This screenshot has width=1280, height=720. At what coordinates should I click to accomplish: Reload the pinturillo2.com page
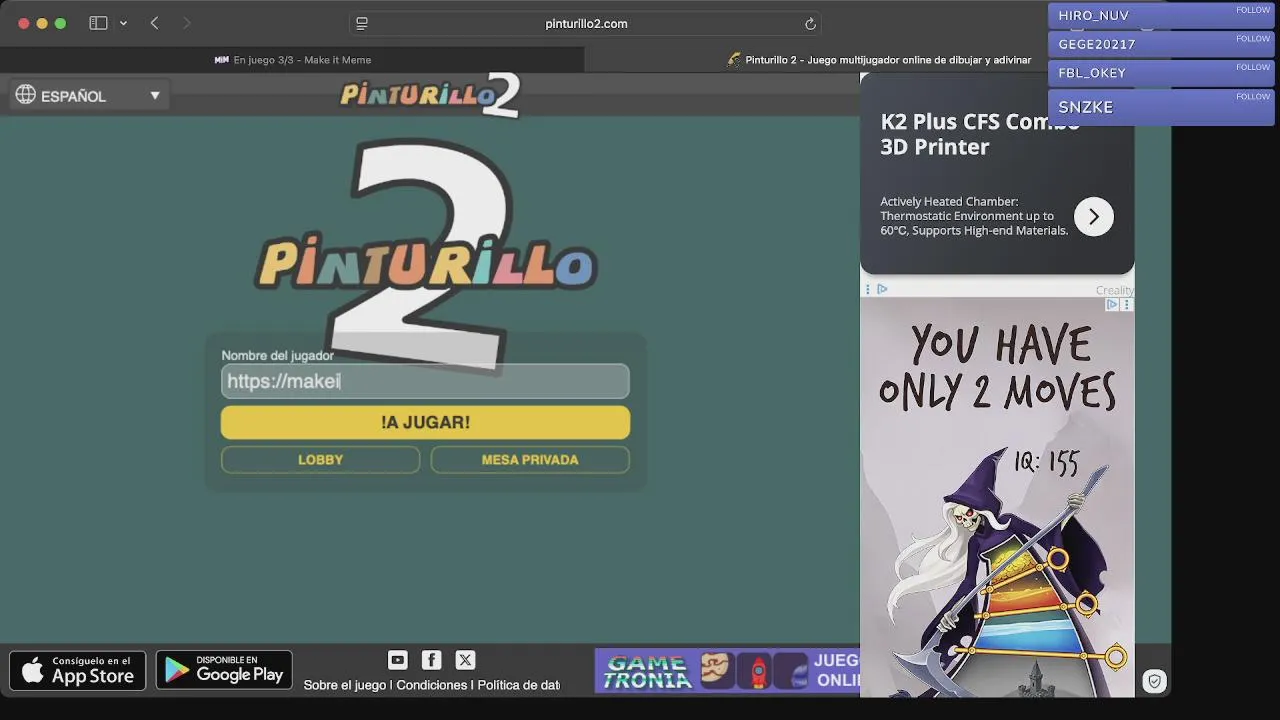810,24
